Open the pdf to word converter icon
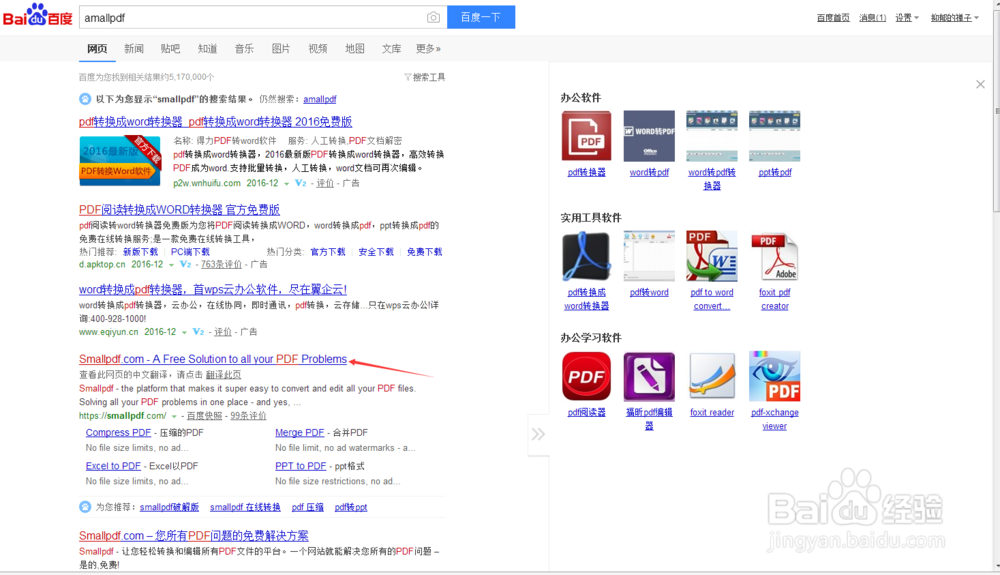This screenshot has height=575, width=1000. coord(712,256)
